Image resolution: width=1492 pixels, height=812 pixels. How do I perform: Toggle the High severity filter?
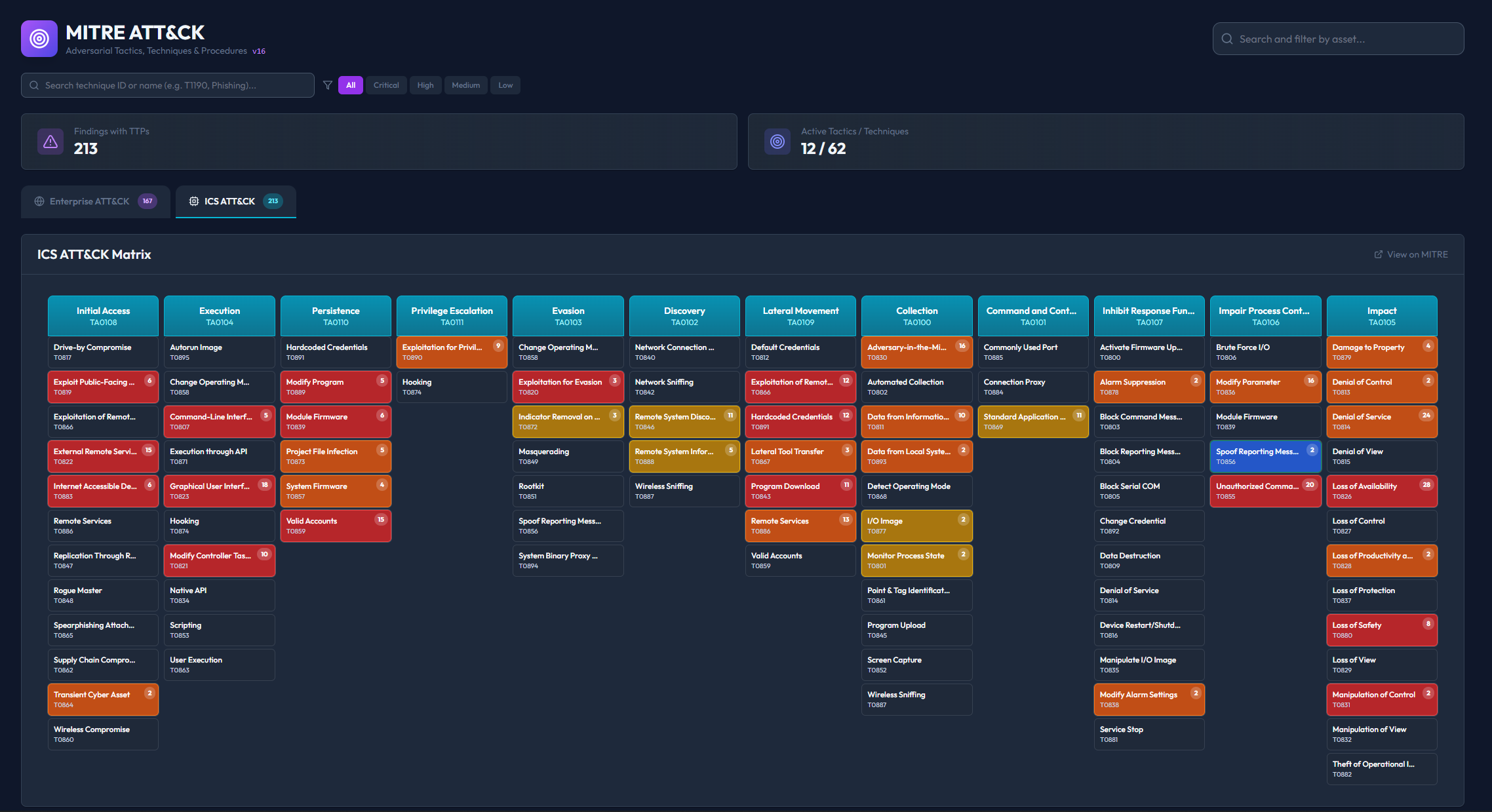click(x=425, y=85)
